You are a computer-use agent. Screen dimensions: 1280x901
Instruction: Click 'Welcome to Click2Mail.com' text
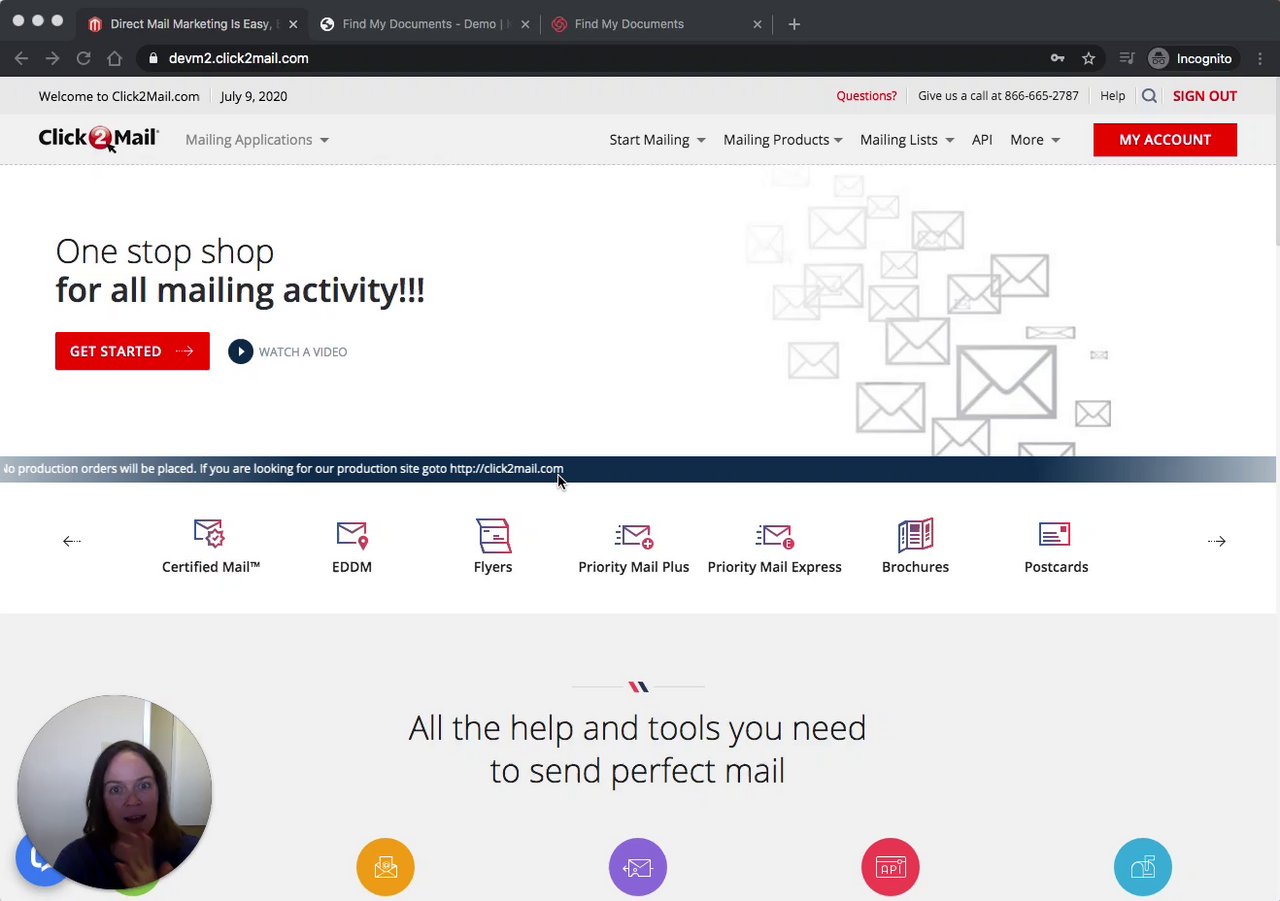click(x=119, y=96)
